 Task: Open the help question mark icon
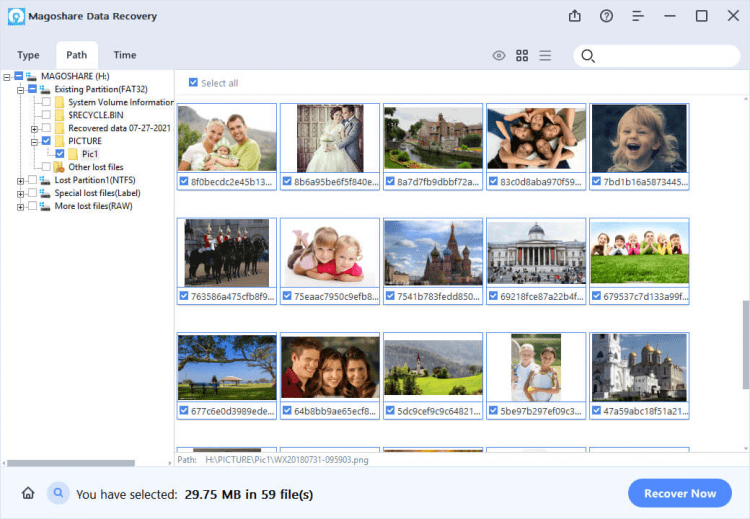point(606,16)
